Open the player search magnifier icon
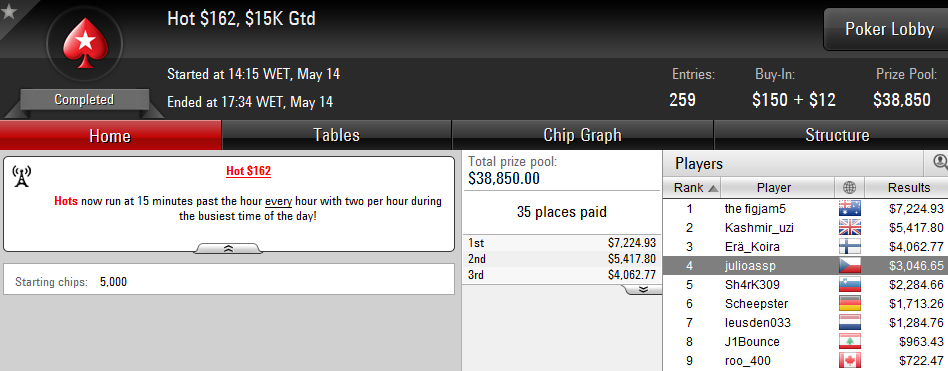 click(x=941, y=163)
